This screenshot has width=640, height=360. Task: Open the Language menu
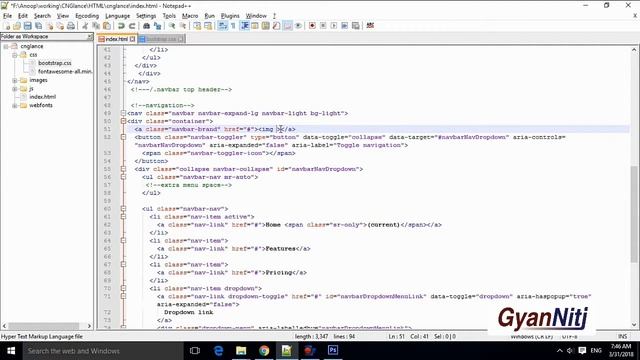tap(118, 16)
